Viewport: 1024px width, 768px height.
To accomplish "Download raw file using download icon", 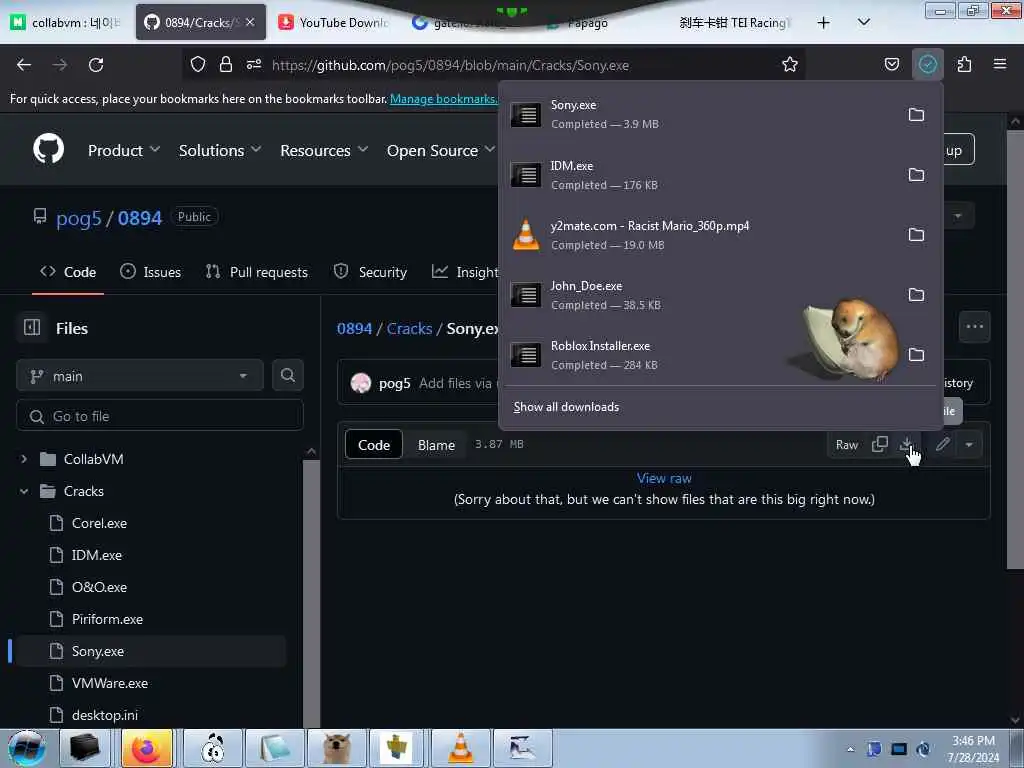I will tap(906, 445).
